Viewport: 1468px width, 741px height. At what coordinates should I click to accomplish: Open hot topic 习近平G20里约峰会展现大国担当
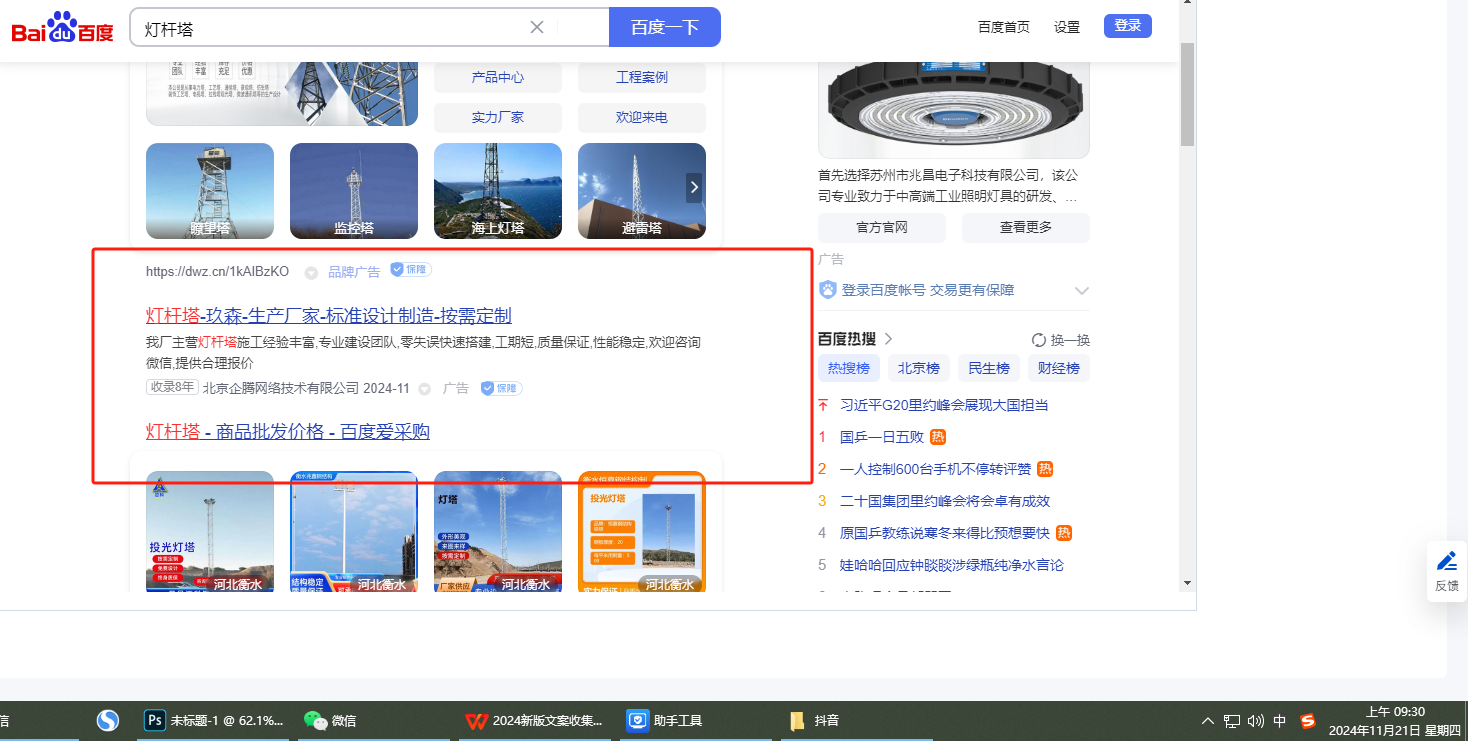944,405
